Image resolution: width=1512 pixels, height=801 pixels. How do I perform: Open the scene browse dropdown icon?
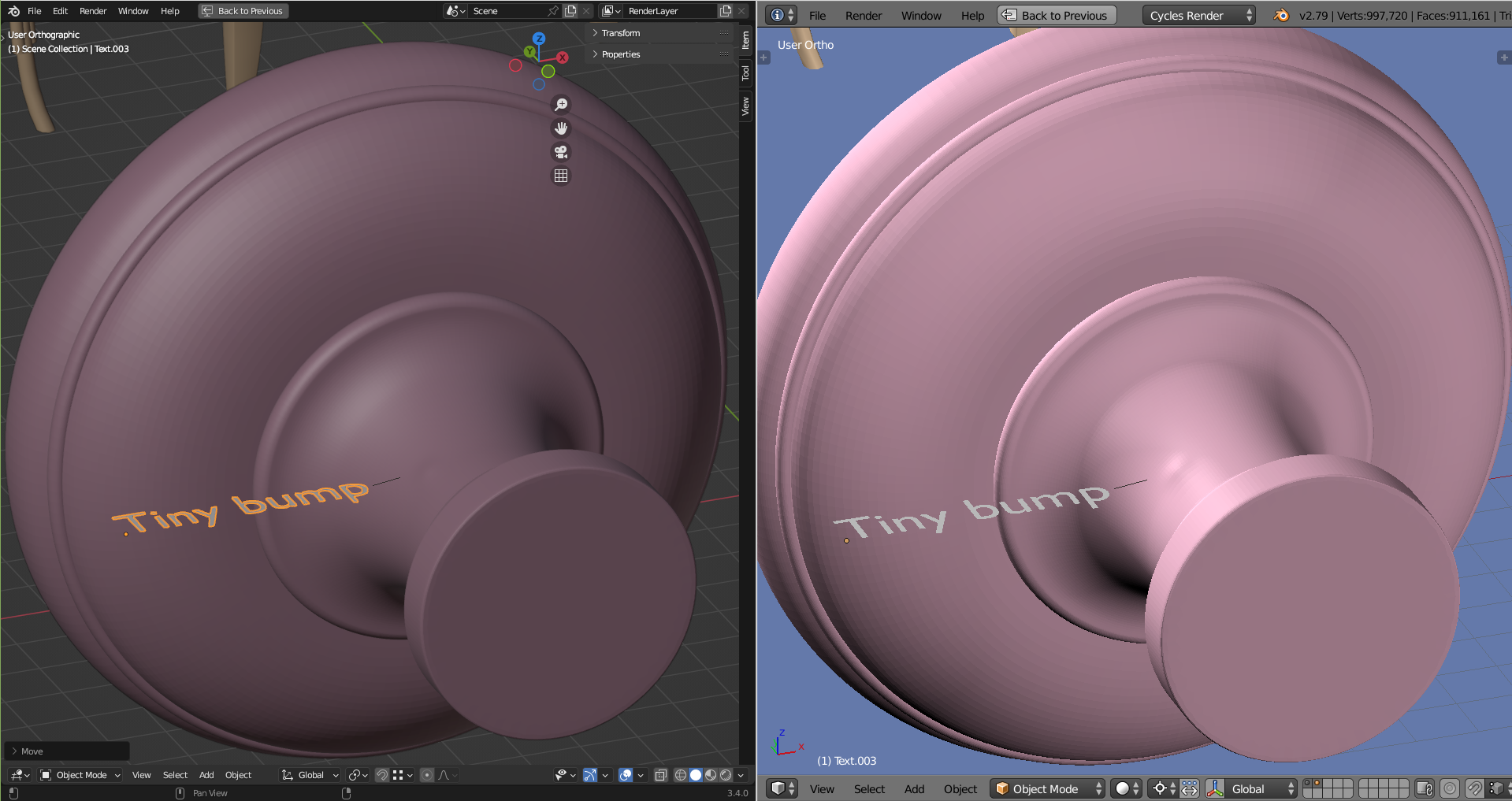[455, 11]
